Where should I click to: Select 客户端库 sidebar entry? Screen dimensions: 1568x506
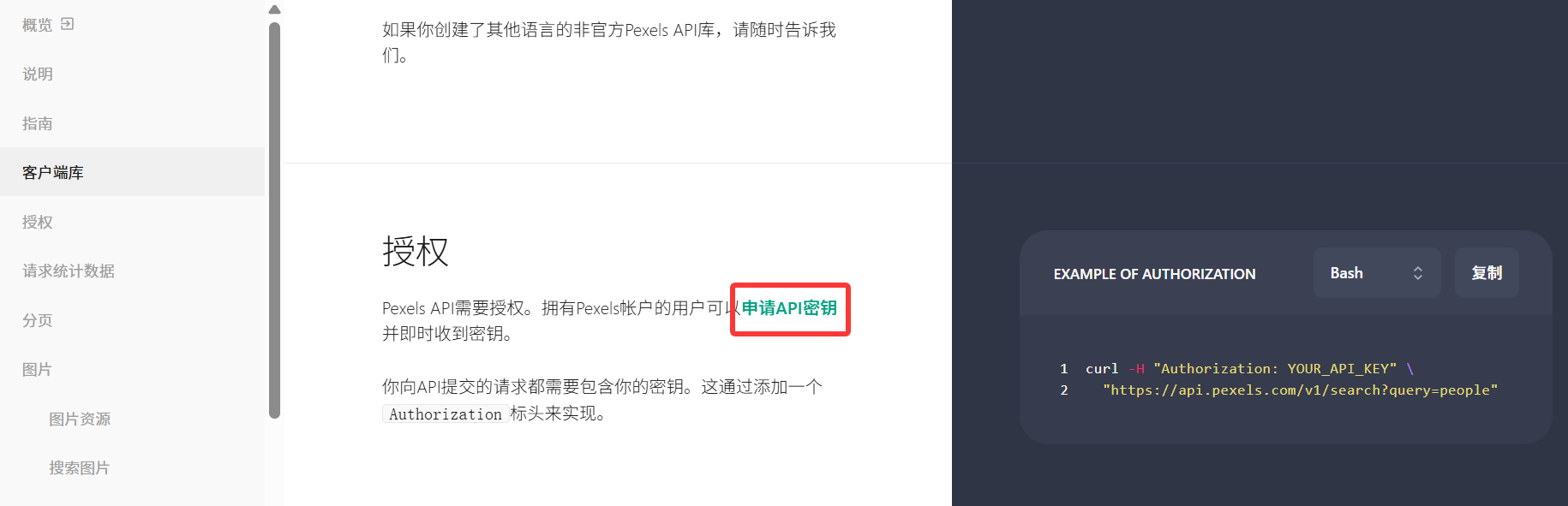click(x=132, y=172)
